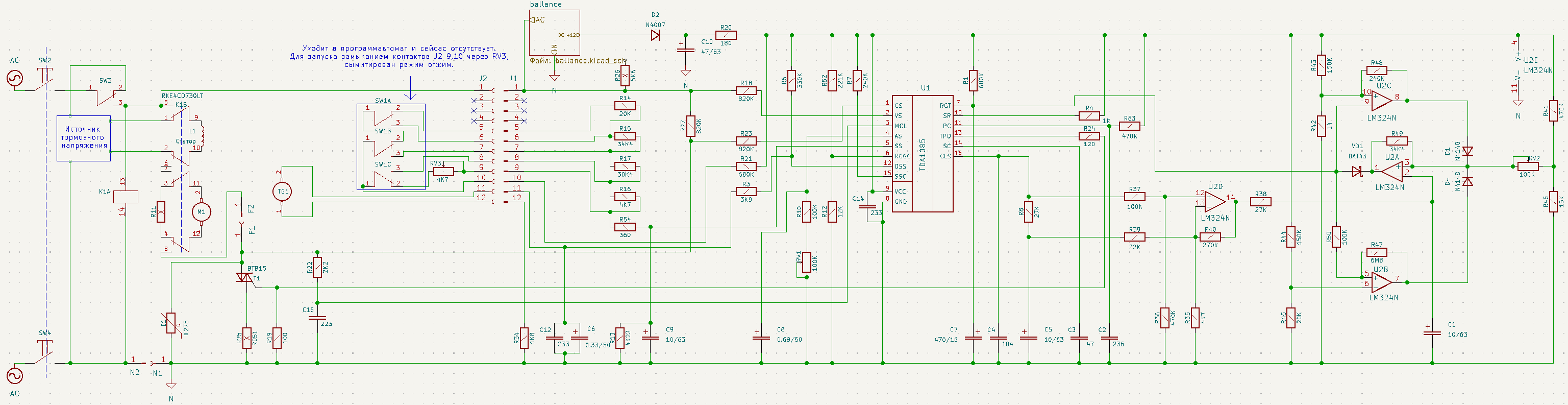Select resistor R20 180 symbol

tap(726, 35)
